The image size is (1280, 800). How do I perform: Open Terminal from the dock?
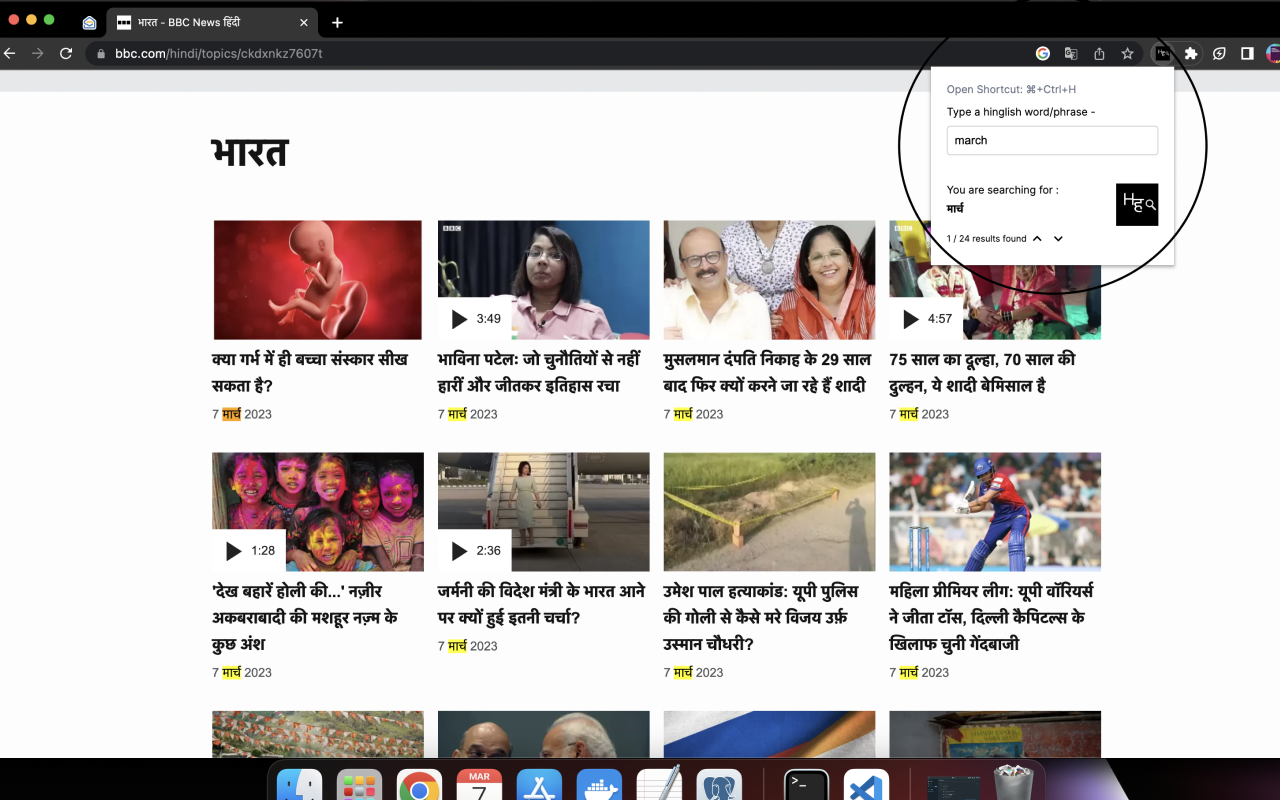tap(805, 784)
